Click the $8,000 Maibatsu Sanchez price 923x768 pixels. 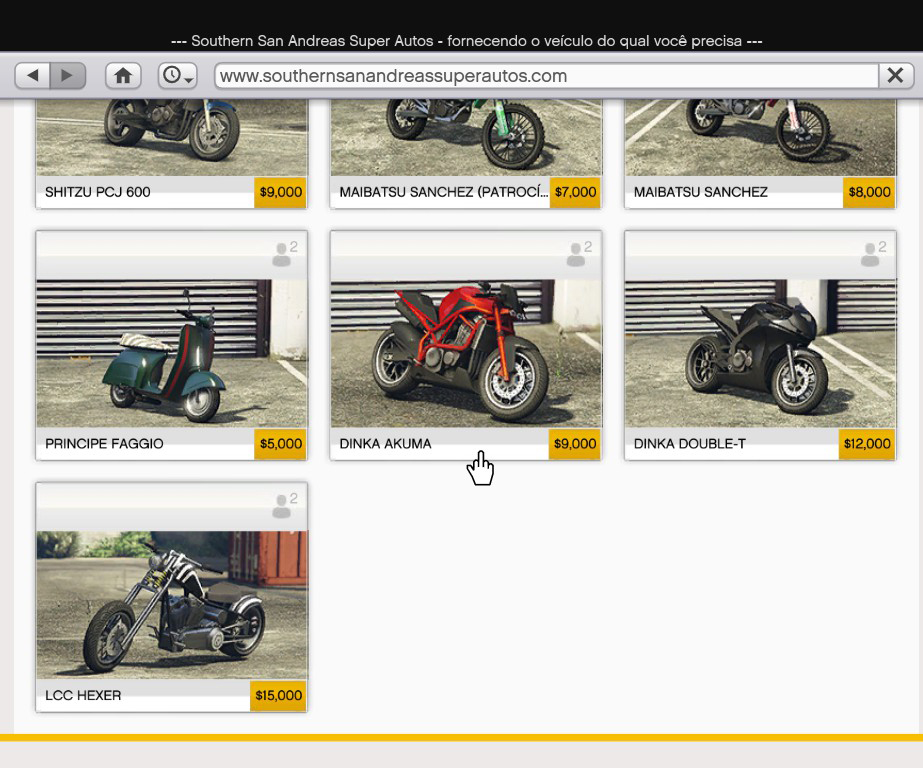[x=869, y=192]
